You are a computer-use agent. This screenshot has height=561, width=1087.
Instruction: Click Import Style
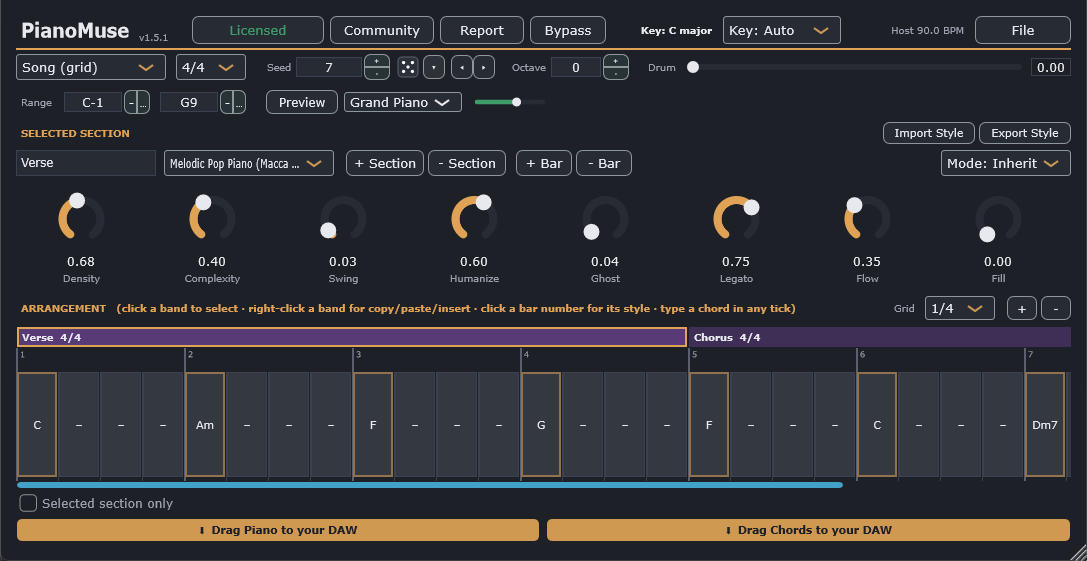(x=928, y=133)
